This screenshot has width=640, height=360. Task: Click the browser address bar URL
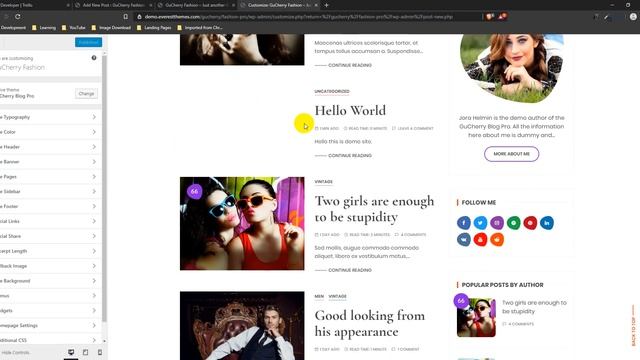(x=299, y=17)
